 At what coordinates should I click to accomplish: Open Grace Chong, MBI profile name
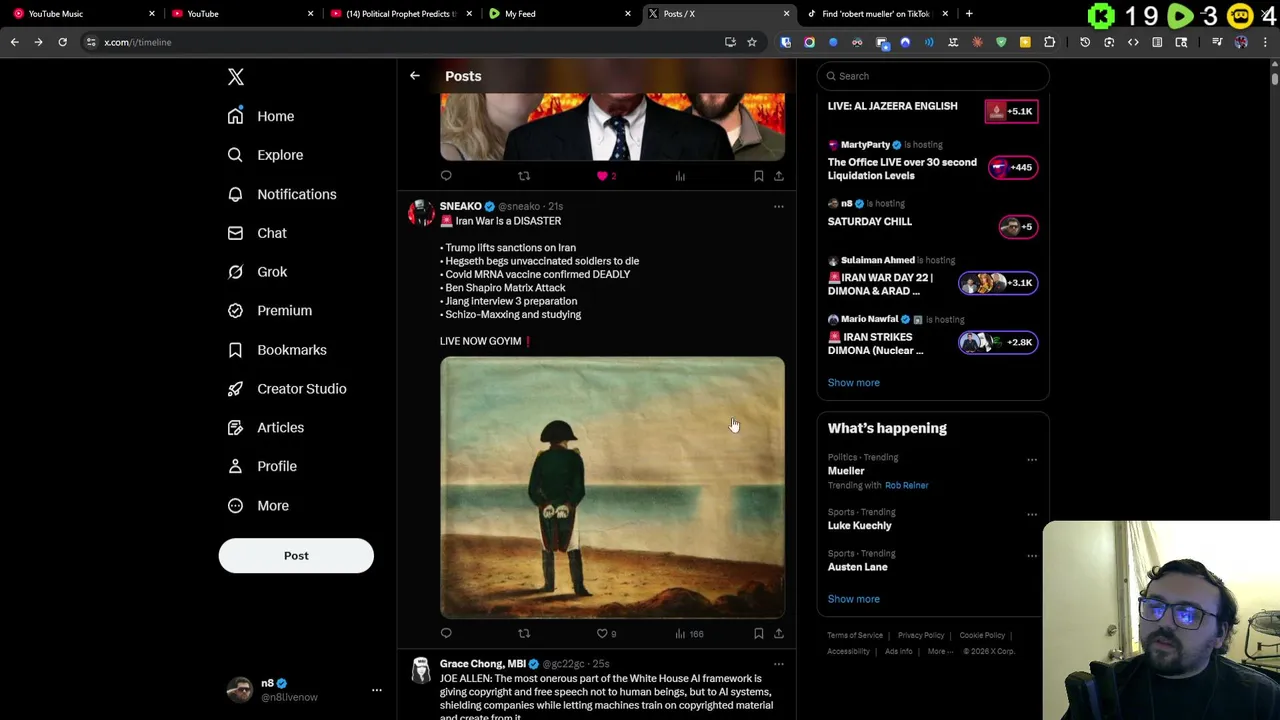482,664
